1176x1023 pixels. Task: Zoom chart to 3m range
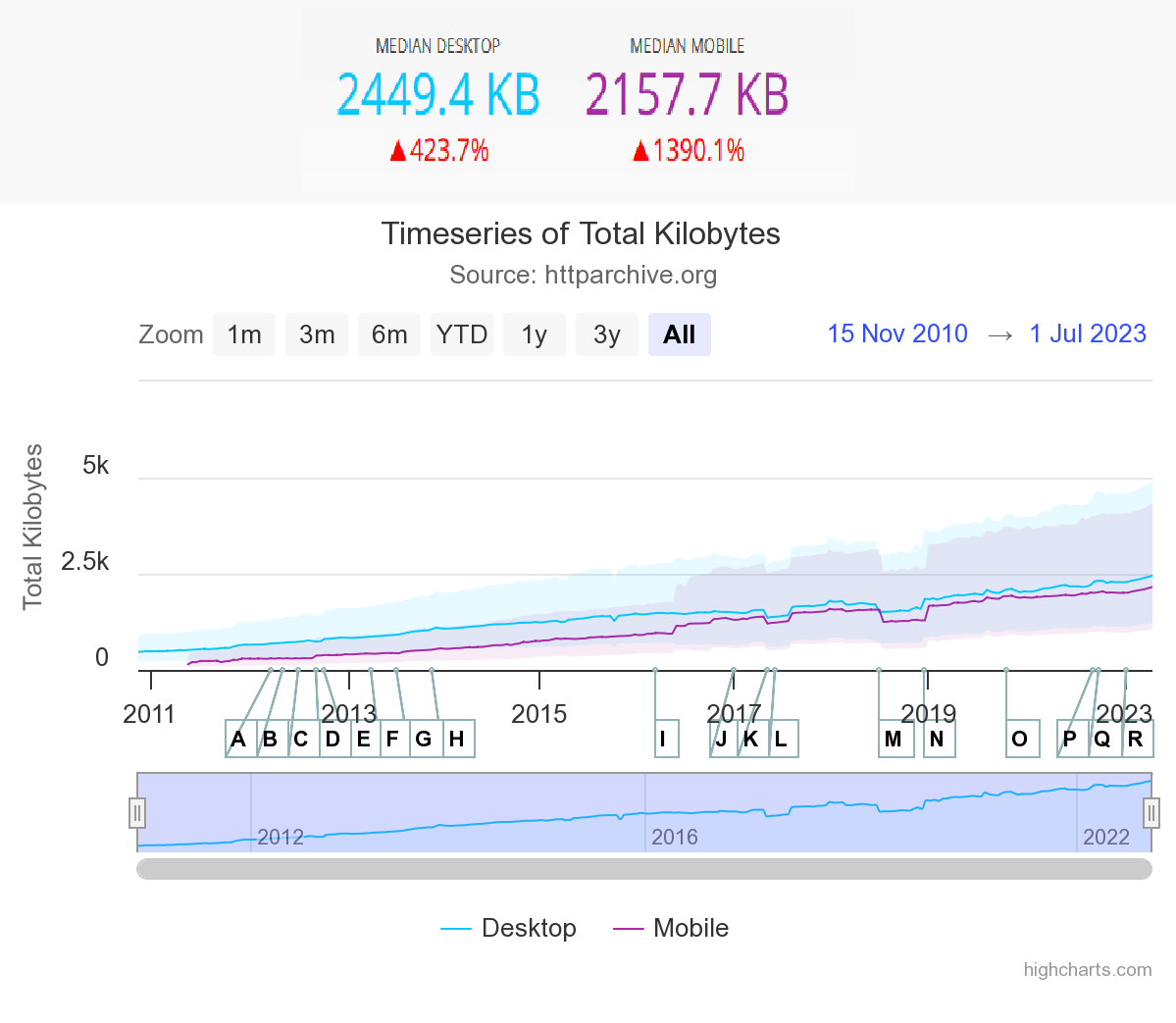click(x=317, y=334)
